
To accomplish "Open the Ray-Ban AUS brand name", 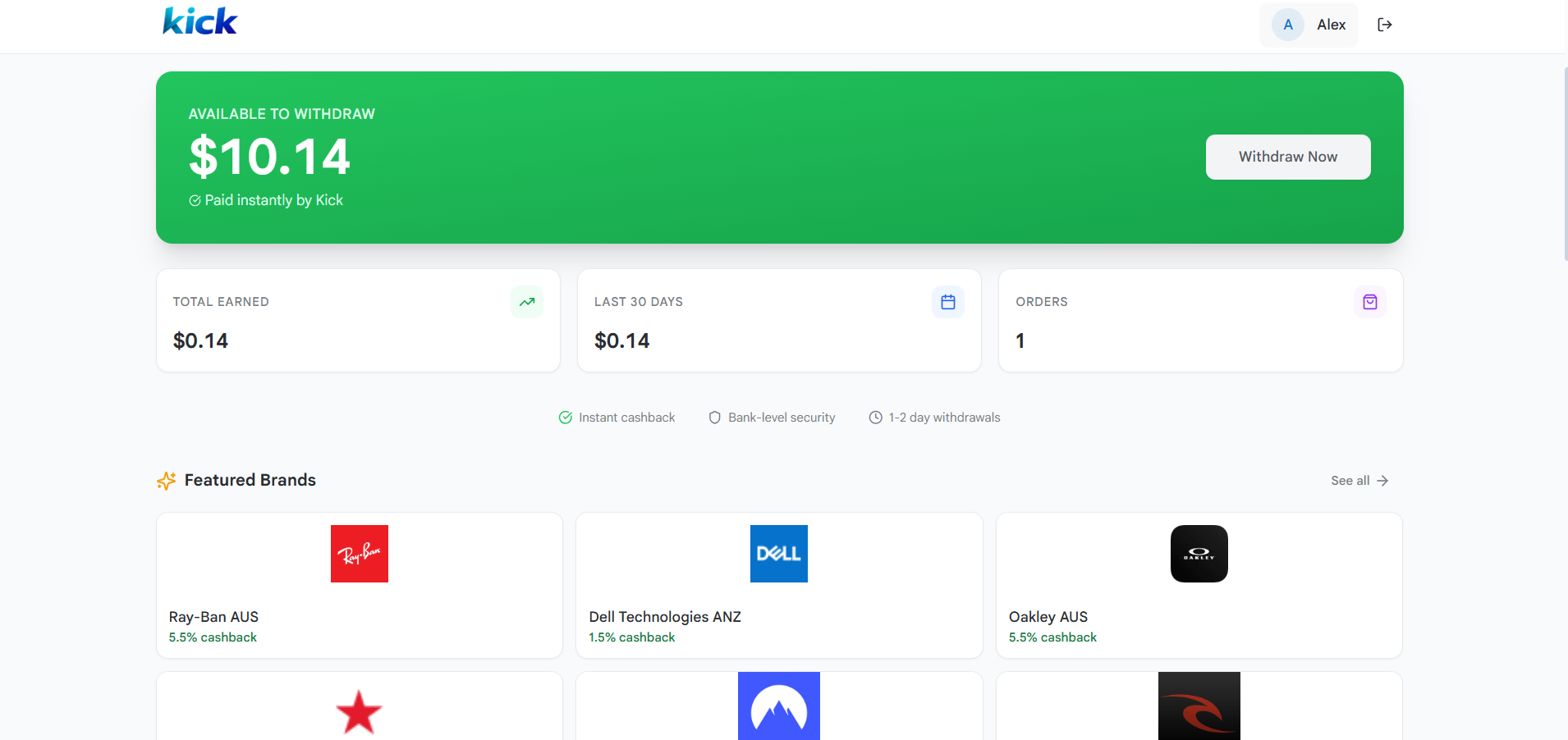I will (213, 617).
